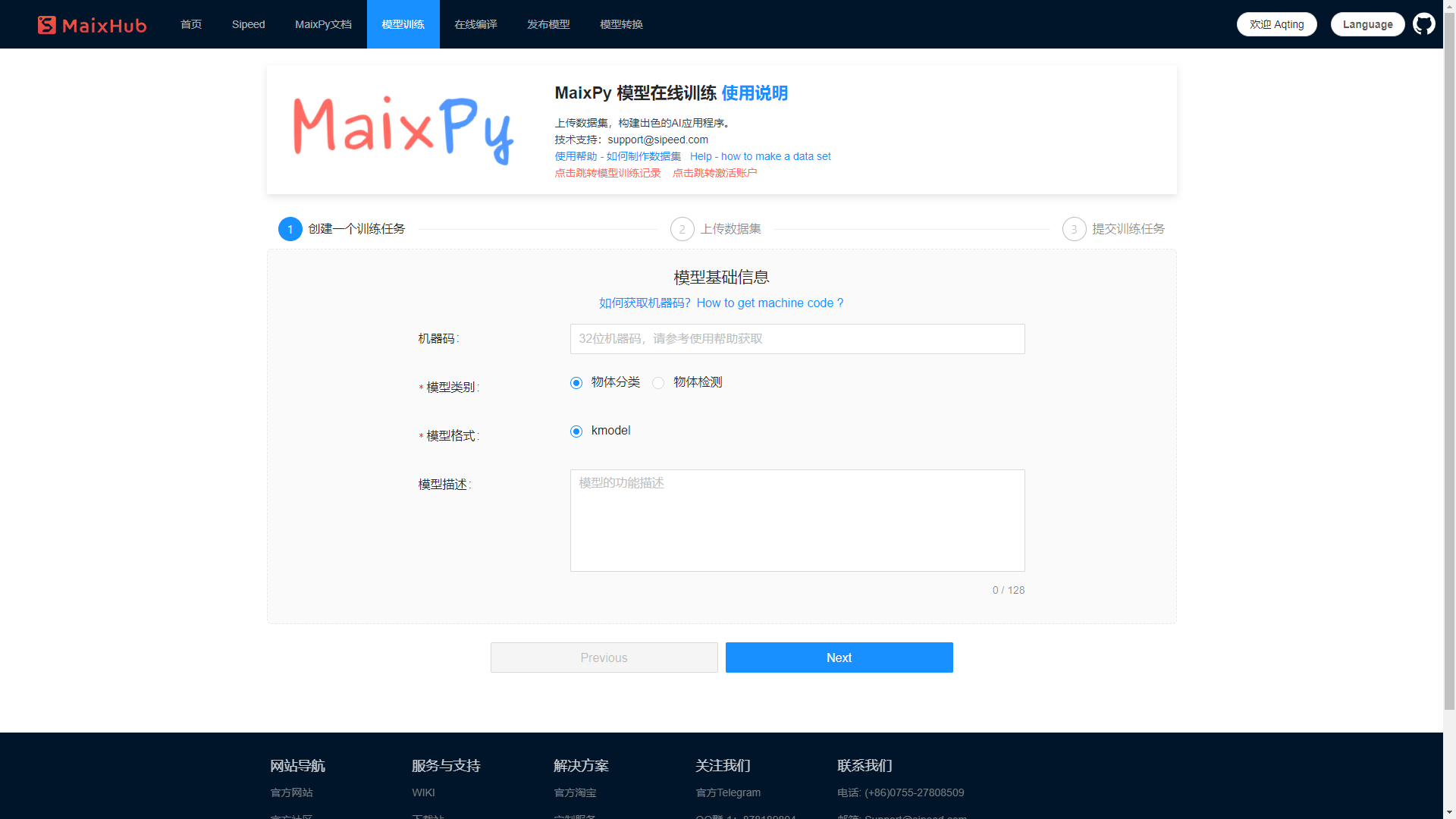The image size is (1456, 819).
Task: Click the 欢迎 Aqting user button
Action: click(1277, 24)
